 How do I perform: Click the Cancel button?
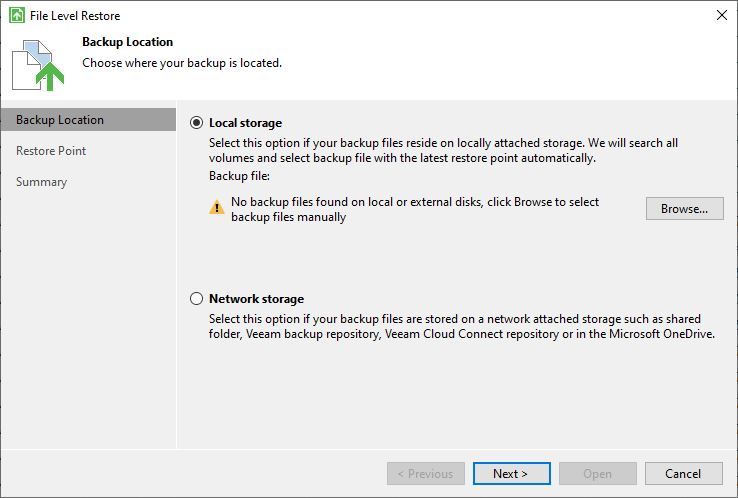click(x=683, y=474)
